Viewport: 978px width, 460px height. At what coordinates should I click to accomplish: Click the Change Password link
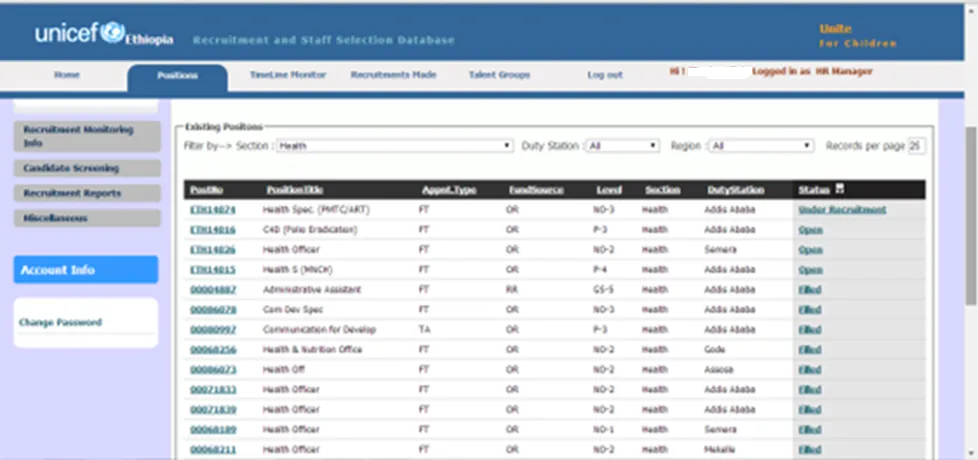pos(61,322)
